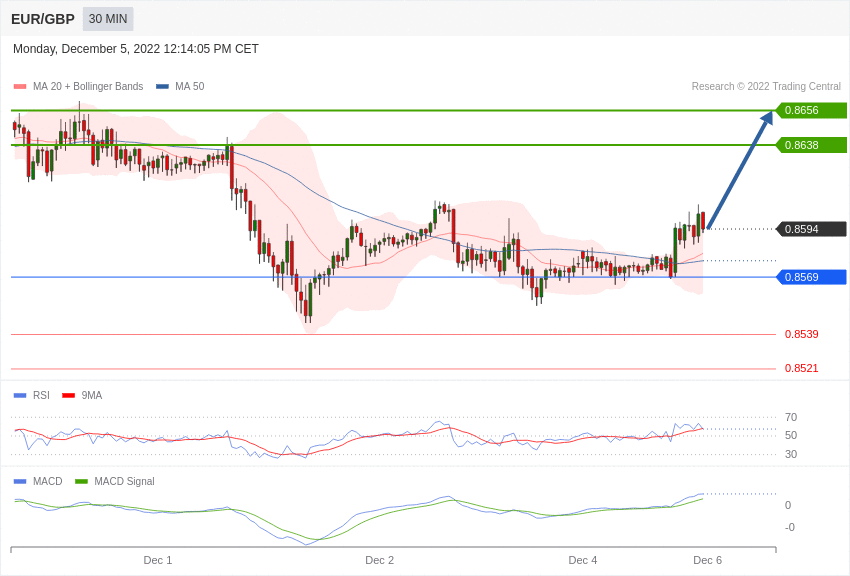
Task: Click the MA 20 + Bollinger Bands legend swatch
Action: (x=20, y=86)
